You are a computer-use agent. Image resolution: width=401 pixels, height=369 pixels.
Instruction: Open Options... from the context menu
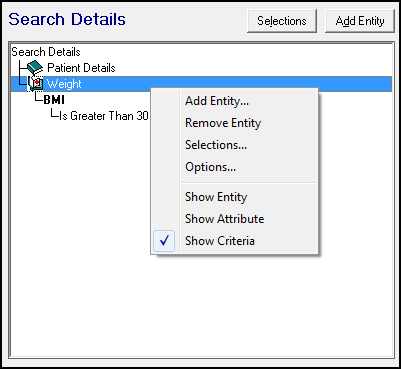pyautogui.click(x=211, y=167)
